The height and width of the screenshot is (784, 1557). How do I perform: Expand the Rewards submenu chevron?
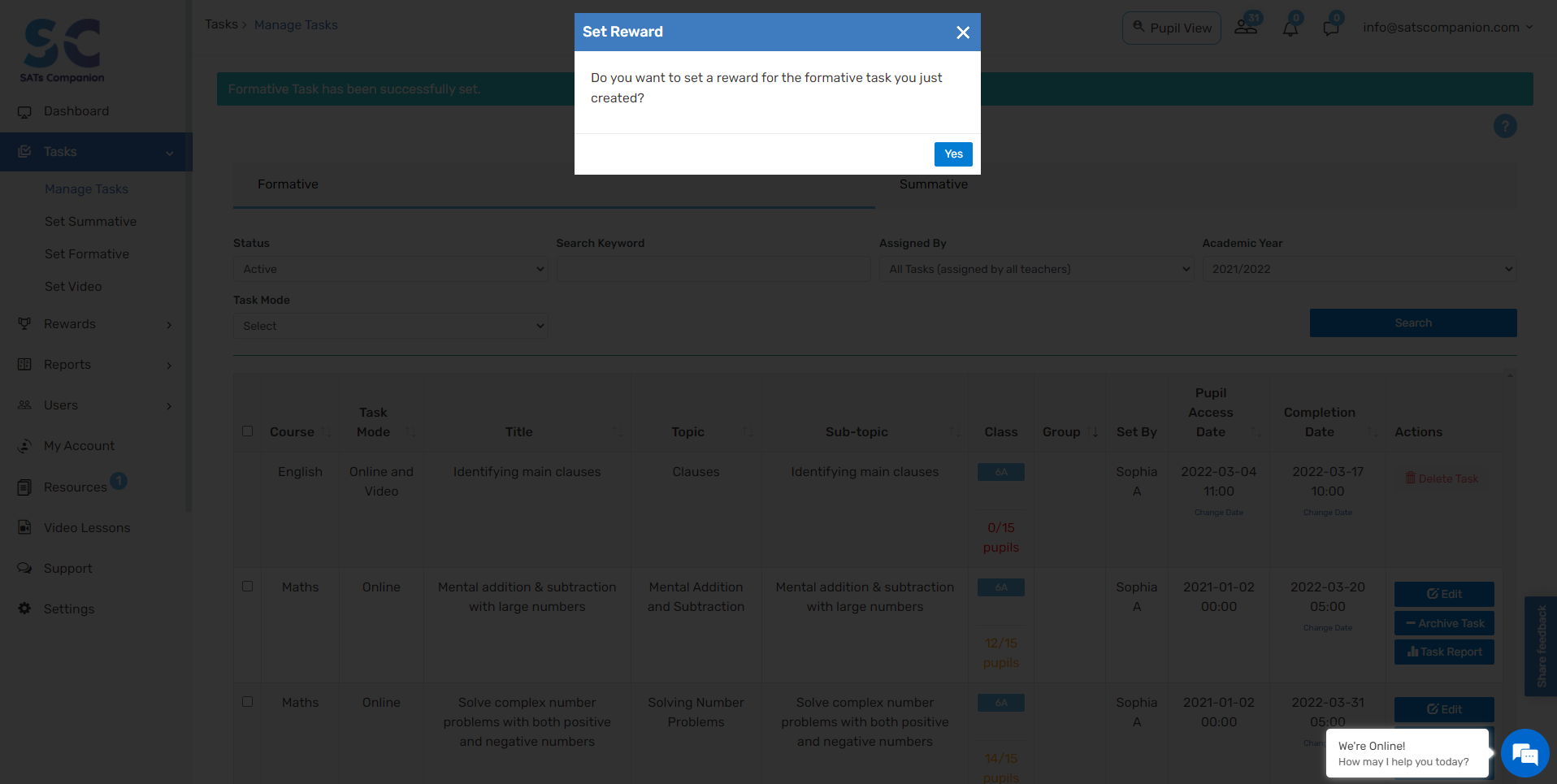(169, 325)
